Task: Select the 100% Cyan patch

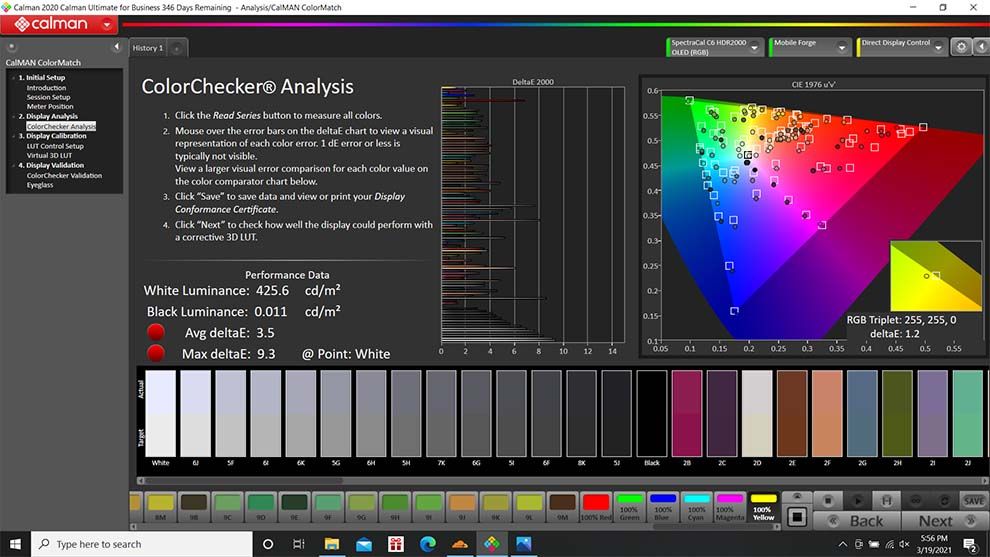Action: click(x=696, y=507)
